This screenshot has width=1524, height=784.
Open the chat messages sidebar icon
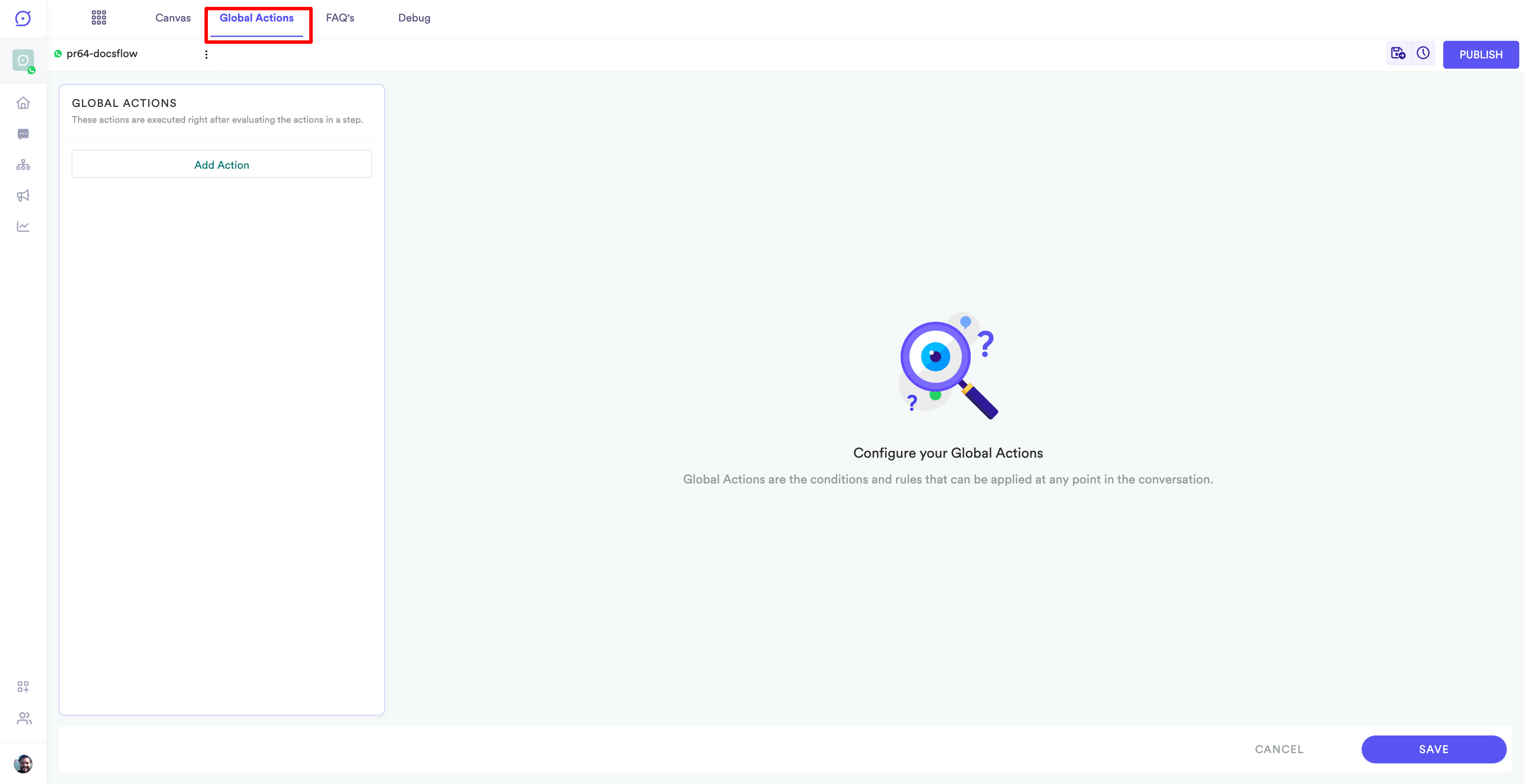click(23, 134)
